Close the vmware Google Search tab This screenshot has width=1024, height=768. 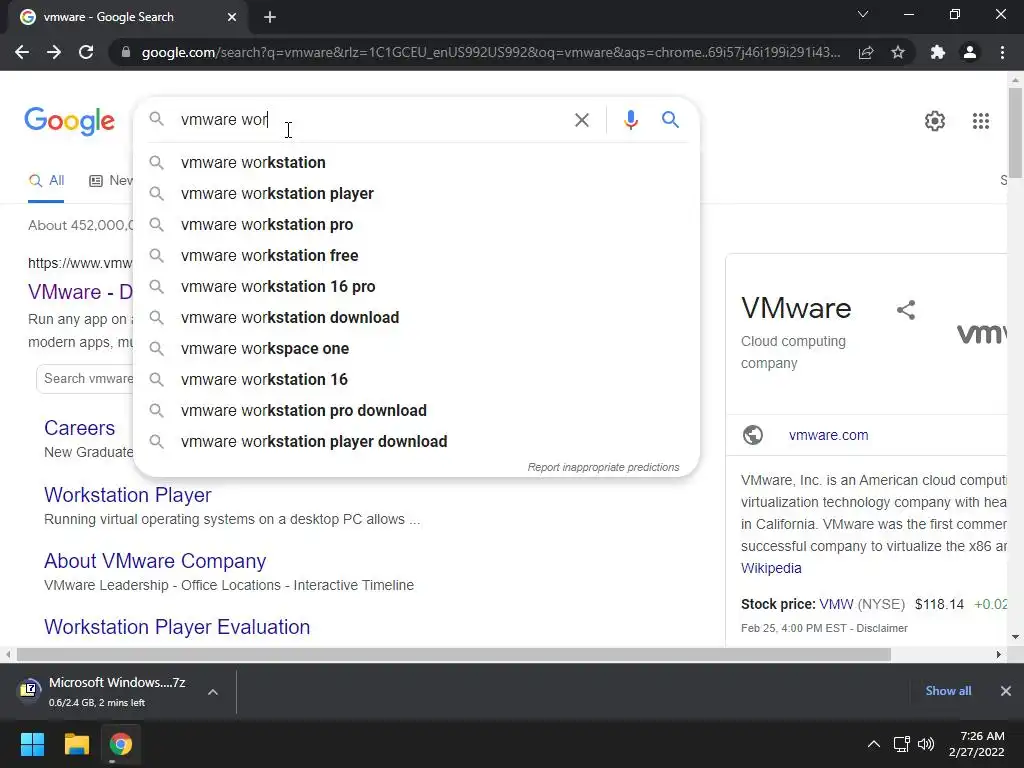click(232, 17)
